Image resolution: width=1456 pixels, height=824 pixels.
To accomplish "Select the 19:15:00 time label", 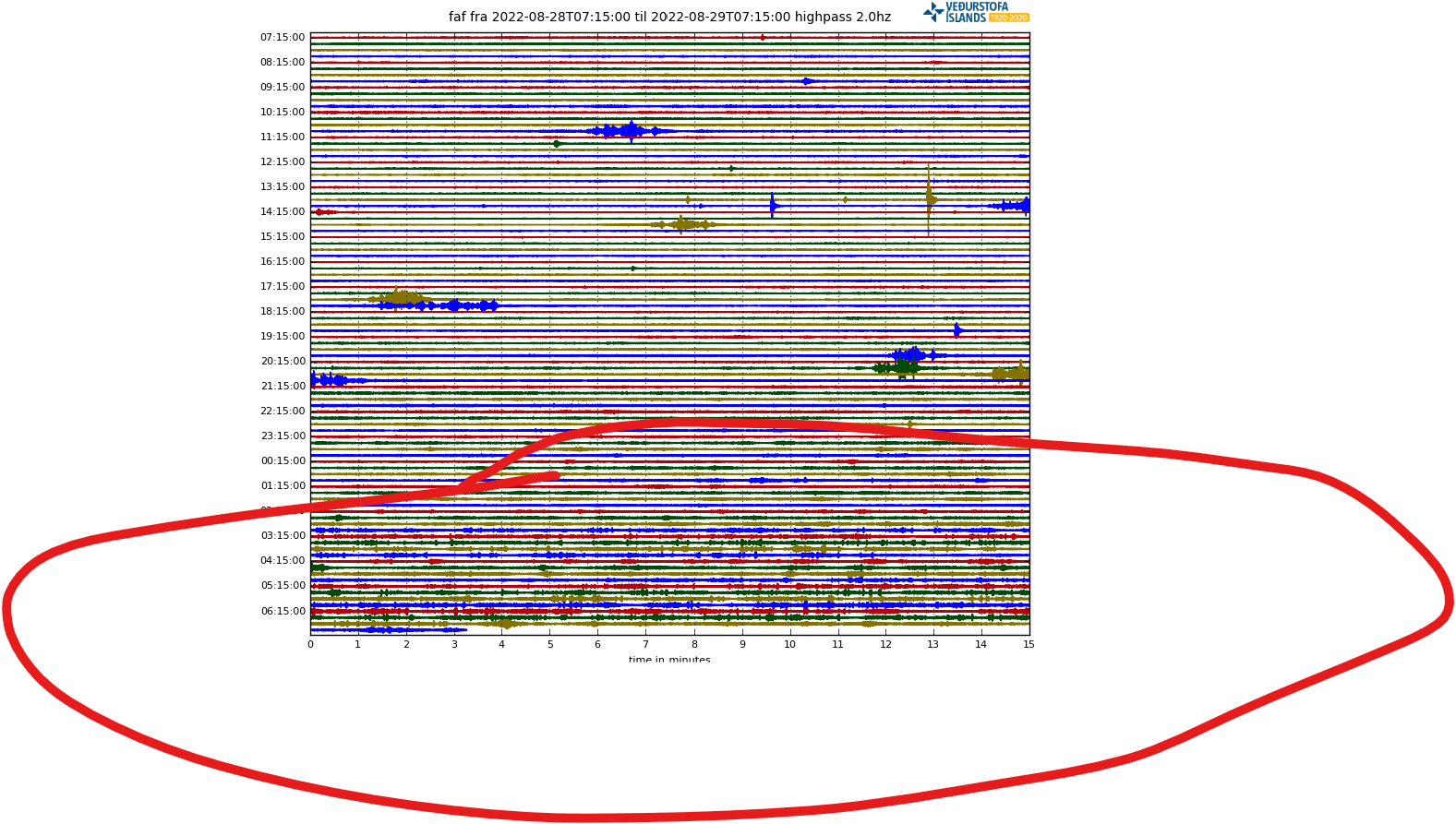I will pos(283,337).
